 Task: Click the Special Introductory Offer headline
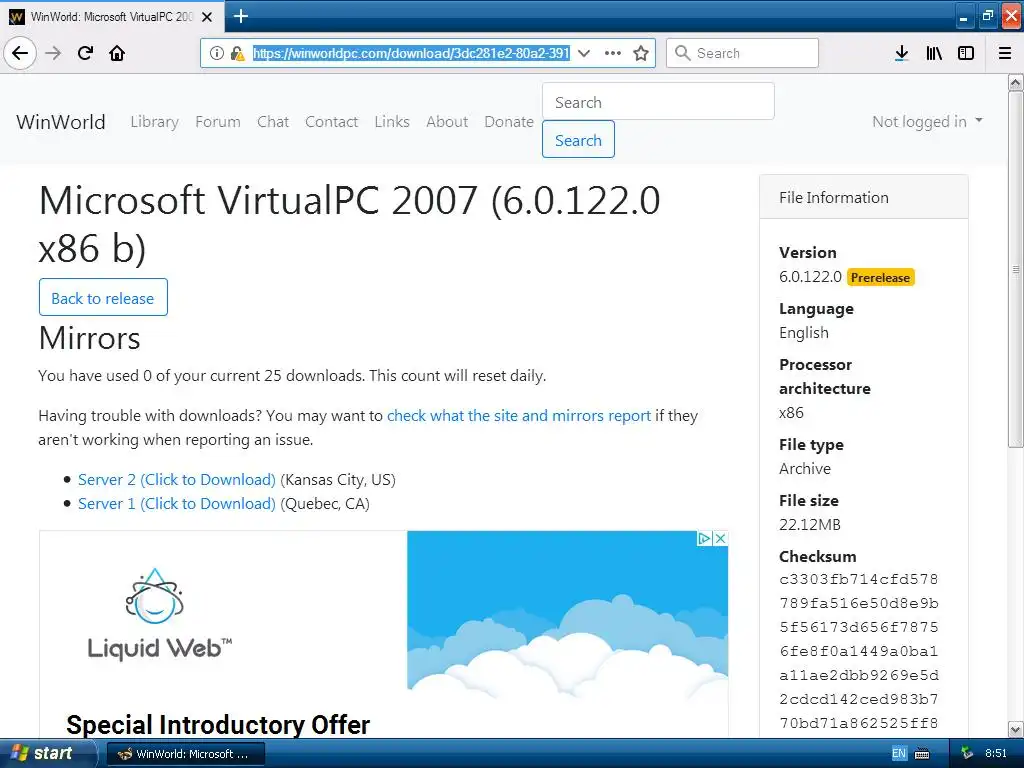point(218,725)
